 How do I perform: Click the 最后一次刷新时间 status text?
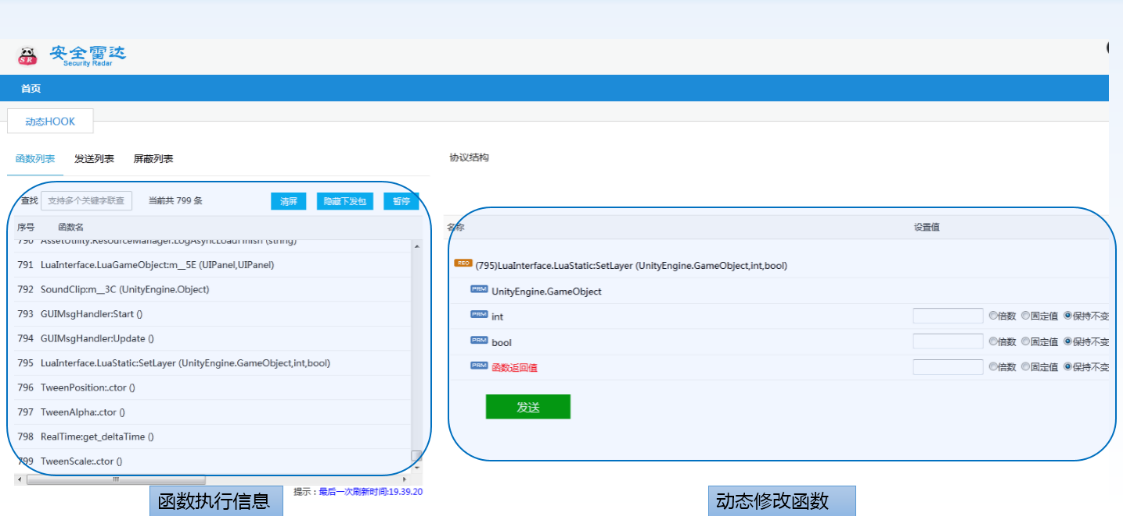pyautogui.click(x=371, y=492)
